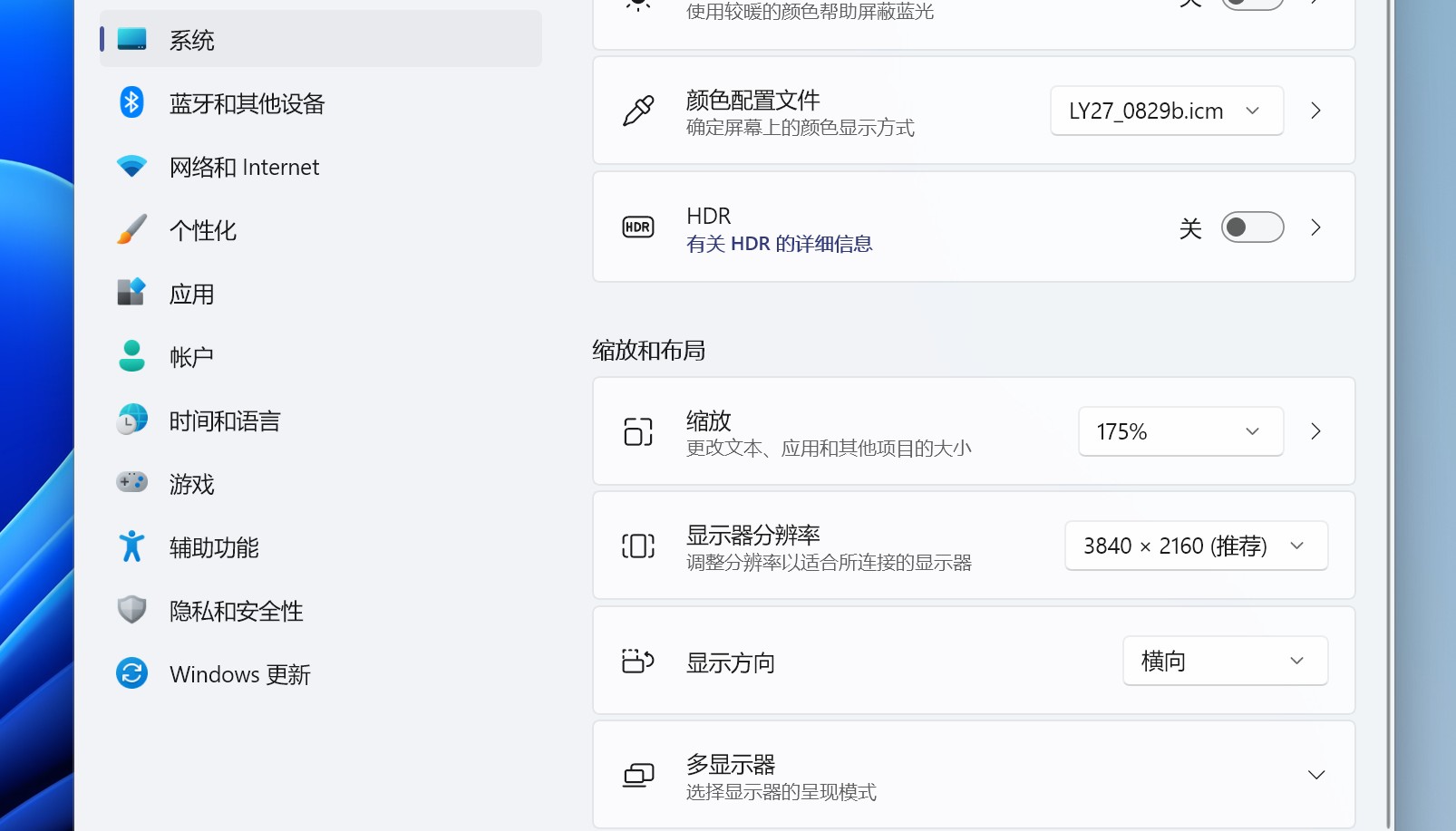Click the game controller icon
The width and height of the screenshot is (1456, 831).
pos(131,482)
